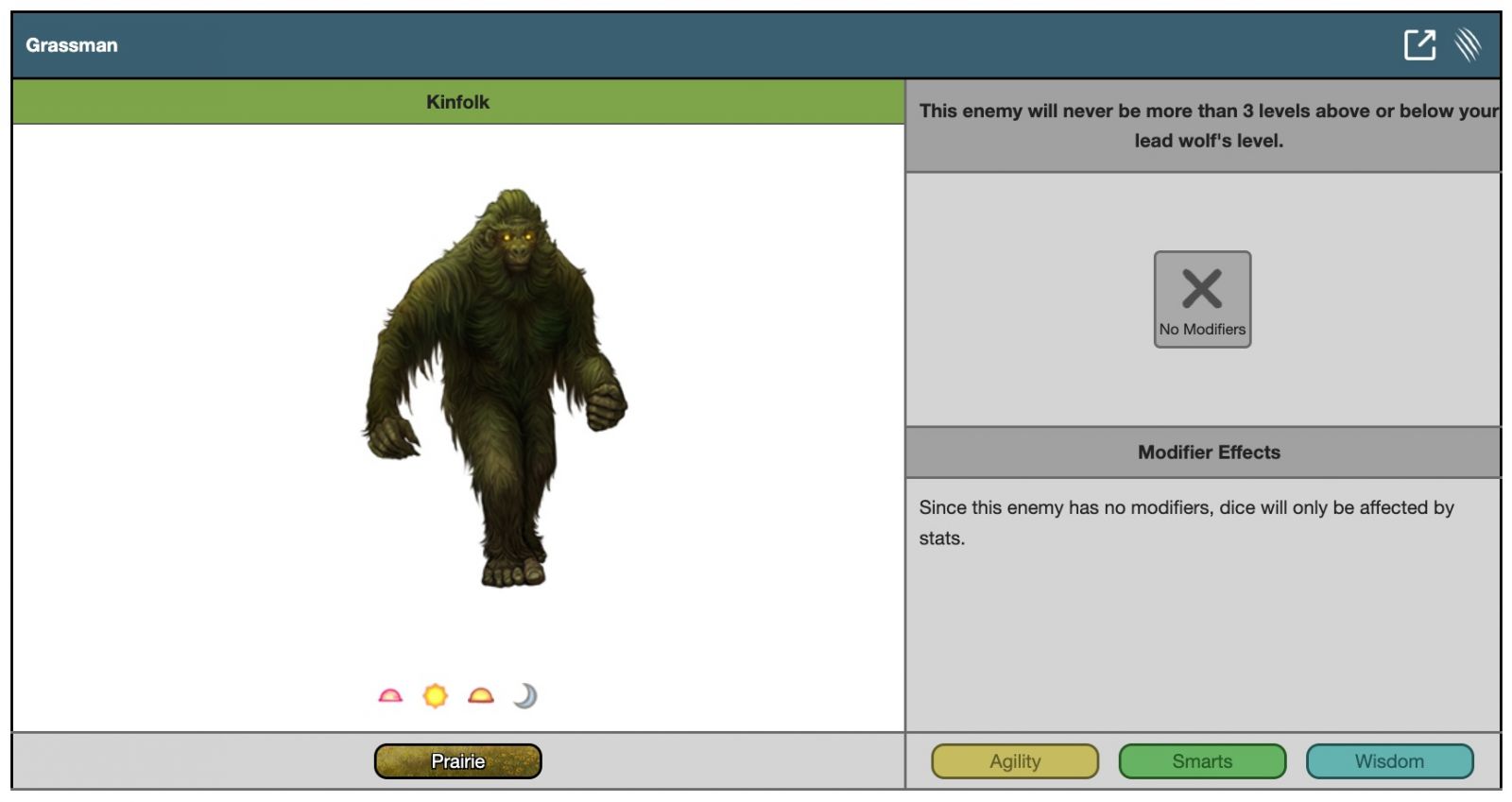Click the No Modifiers label text
Image resolution: width=1512 pixels, height=802 pixels.
1202,330
